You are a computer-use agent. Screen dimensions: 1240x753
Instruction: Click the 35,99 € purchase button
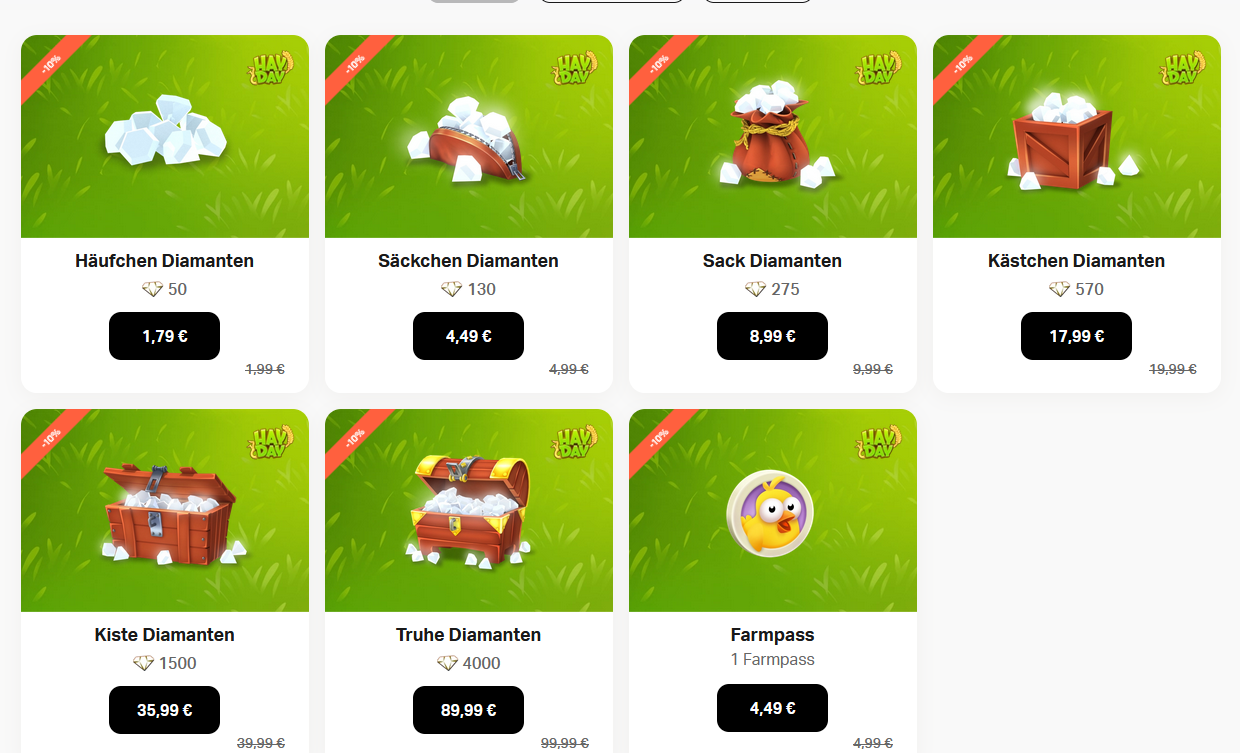164,710
